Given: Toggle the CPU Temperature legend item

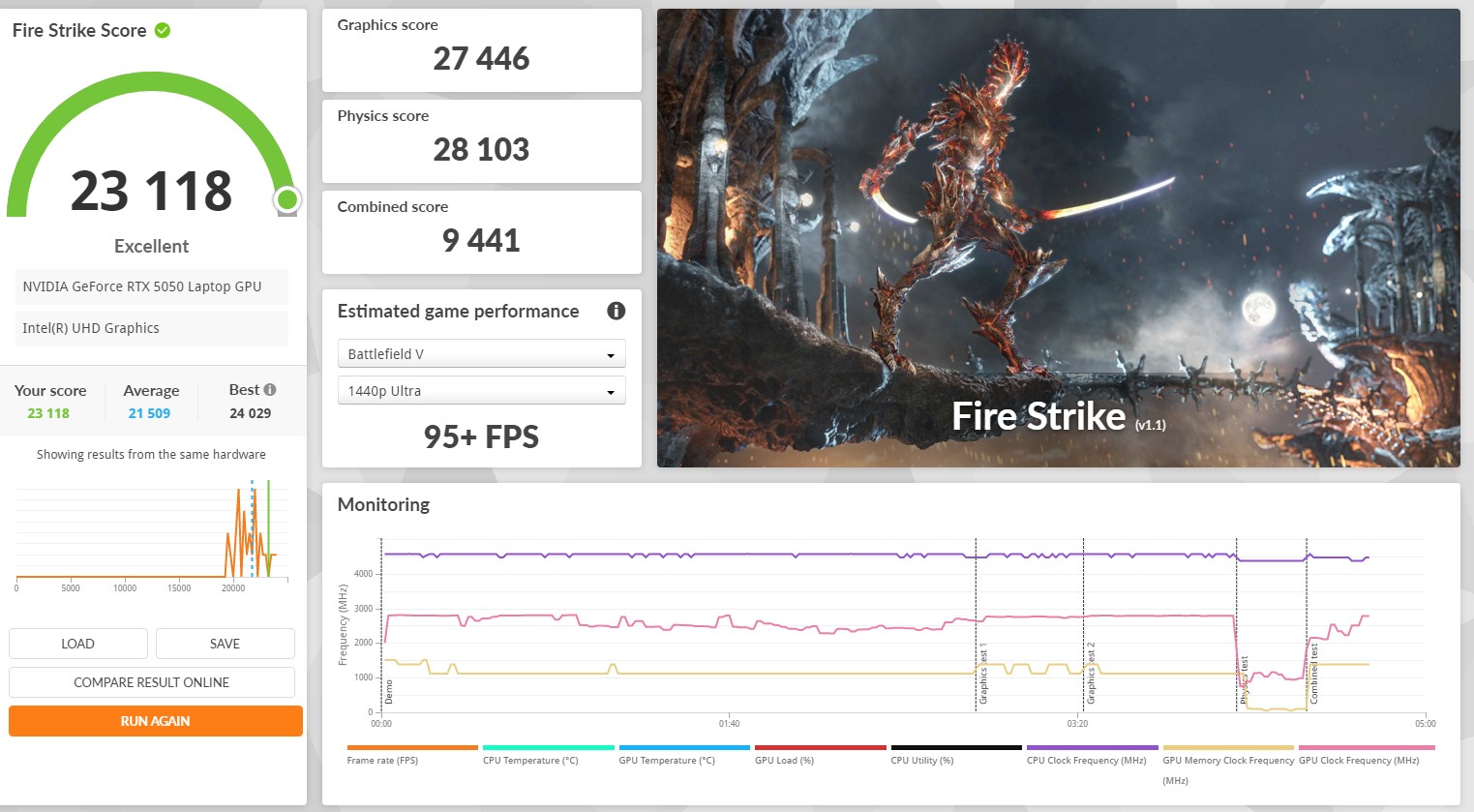Looking at the screenshot, I should [529, 760].
